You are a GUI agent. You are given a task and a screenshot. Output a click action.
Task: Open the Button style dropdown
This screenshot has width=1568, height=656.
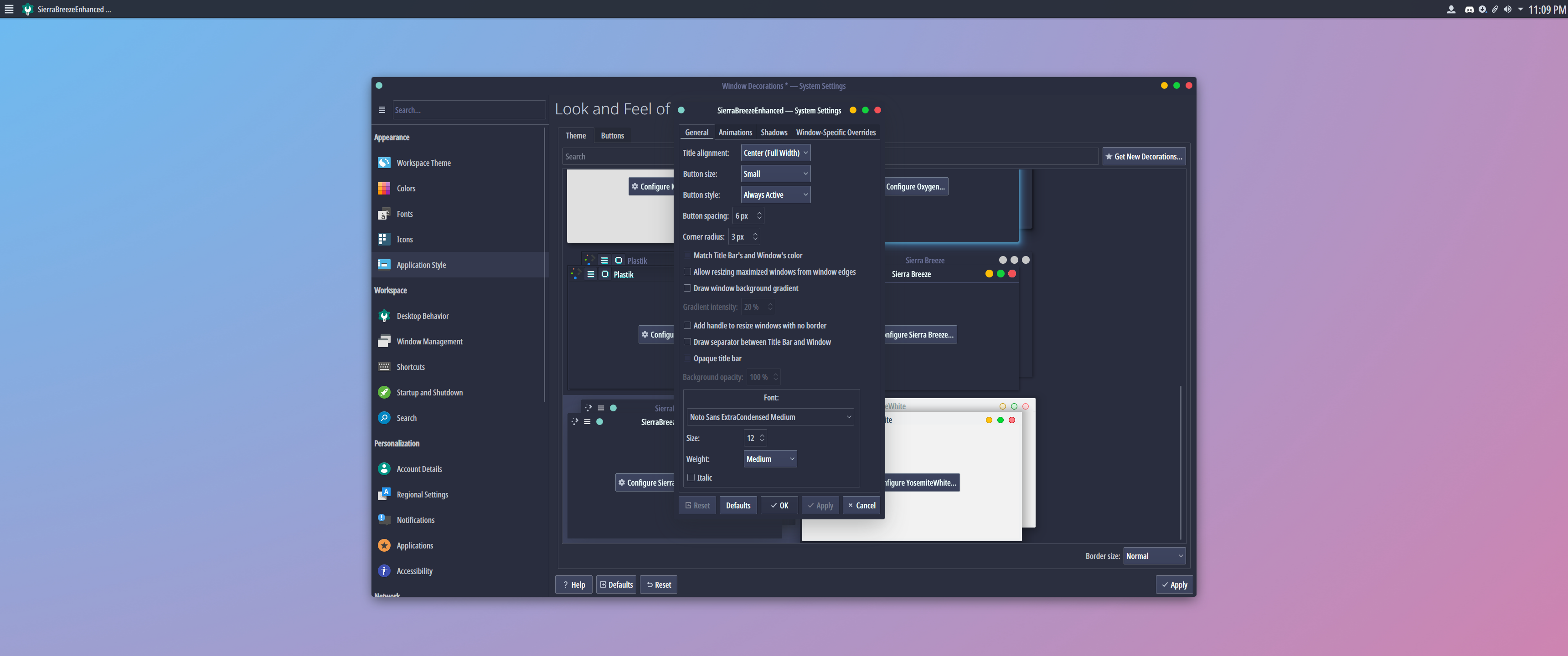pyautogui.click(x=775, y=195)
